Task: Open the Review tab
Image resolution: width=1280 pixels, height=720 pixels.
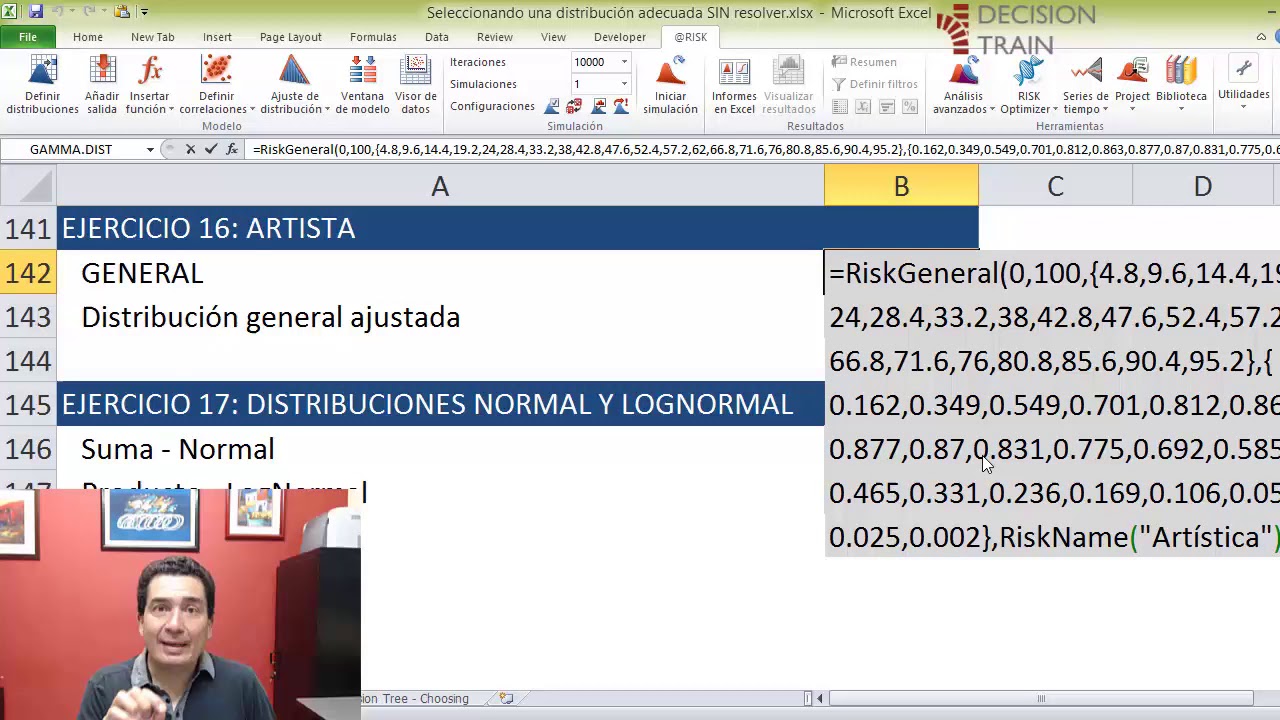Action: pyautogui.click(x=494, y=37)
